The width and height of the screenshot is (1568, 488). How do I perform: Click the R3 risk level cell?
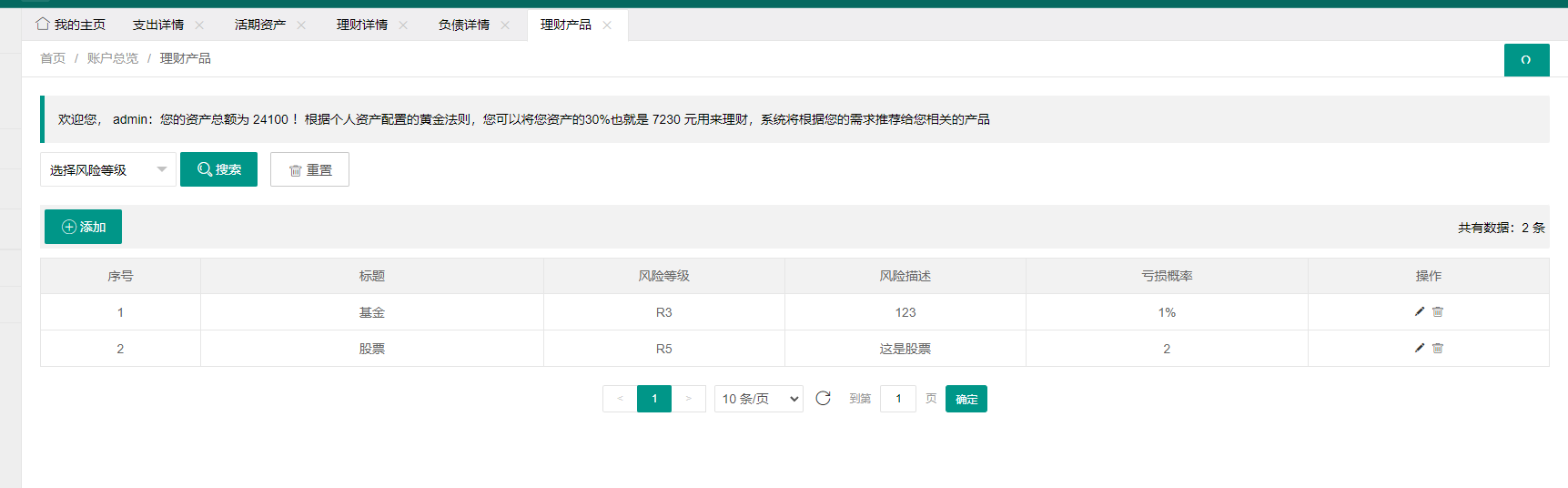(664, 312)
